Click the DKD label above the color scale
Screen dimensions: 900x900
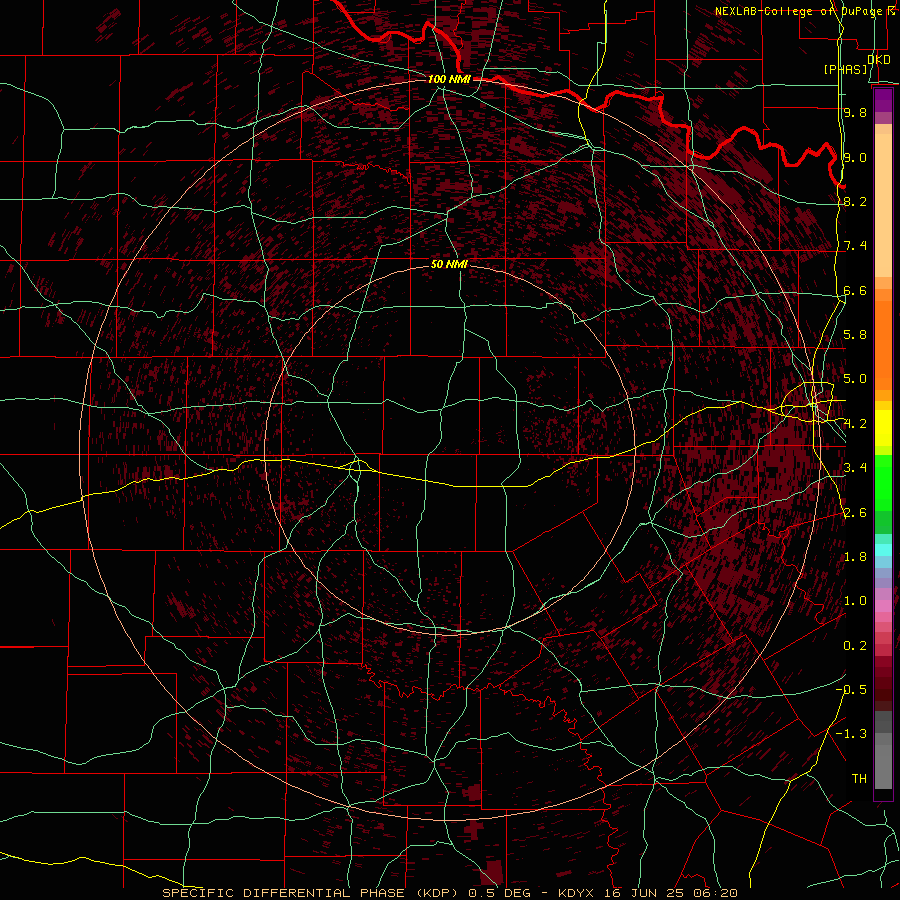pyautogui.click(x=878, y=59)
